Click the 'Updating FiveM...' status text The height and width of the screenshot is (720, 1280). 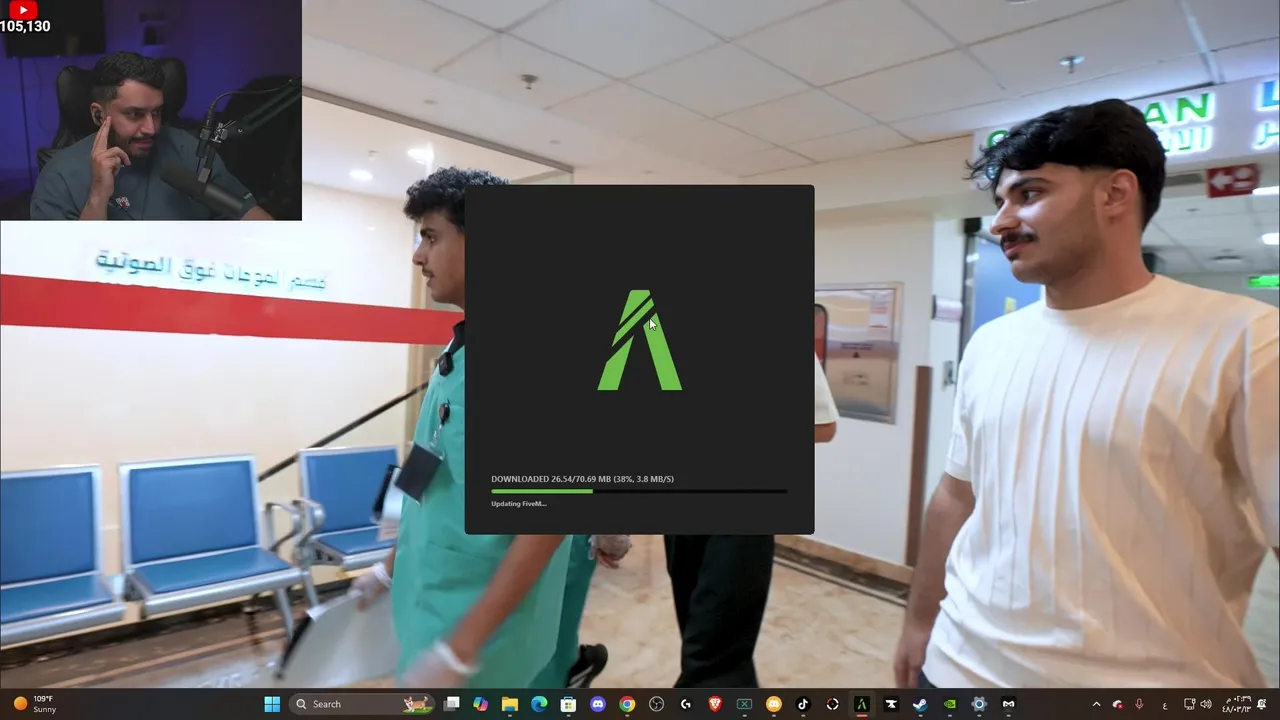[x=519, y=504]
